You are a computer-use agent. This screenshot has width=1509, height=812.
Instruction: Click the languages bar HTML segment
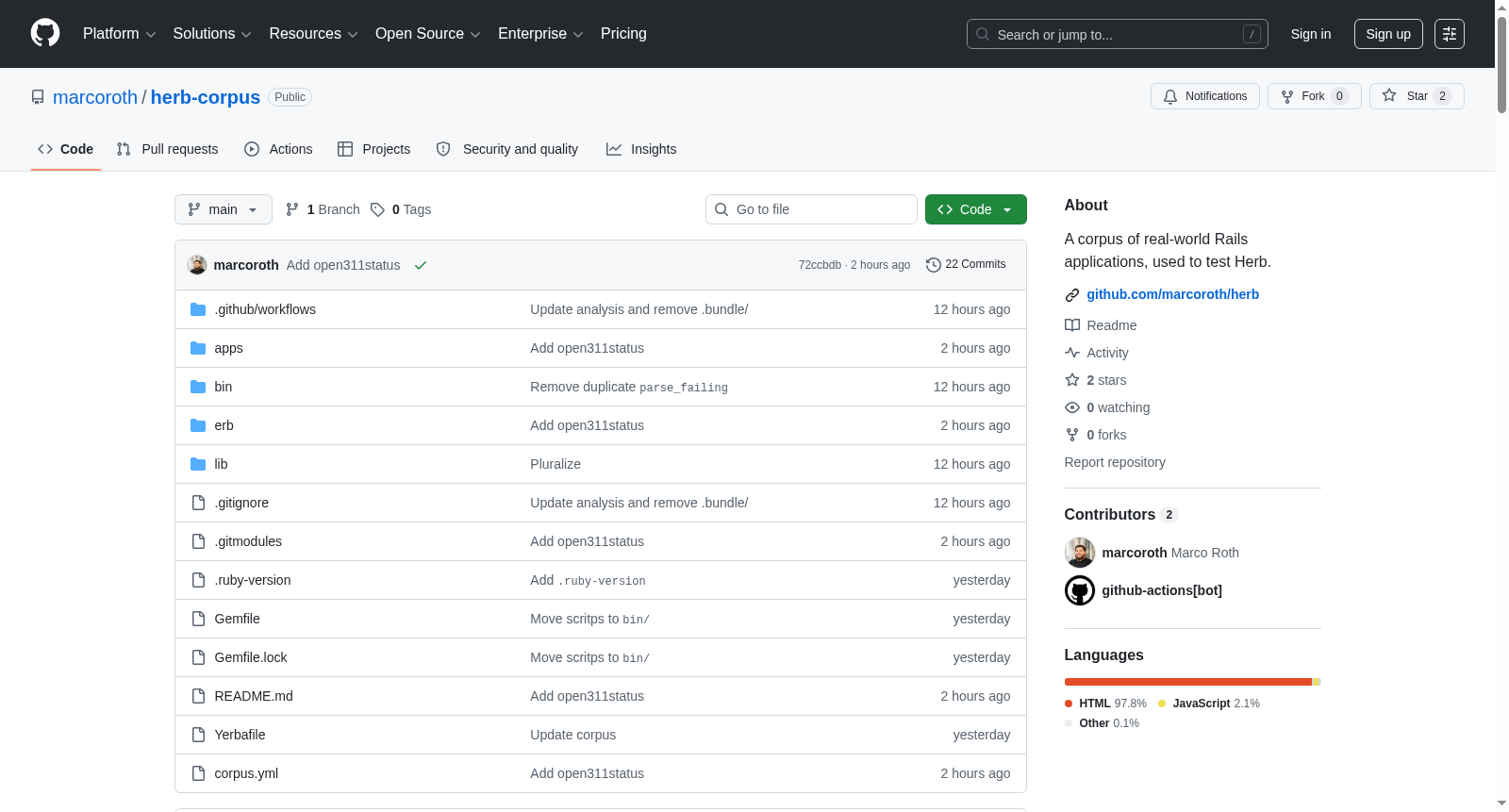point(1187,682)
